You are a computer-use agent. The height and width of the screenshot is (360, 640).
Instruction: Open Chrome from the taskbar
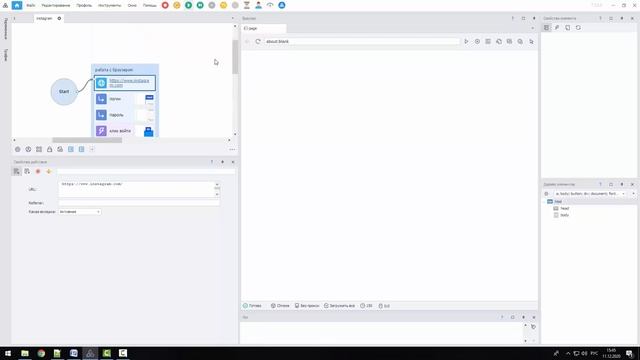click(x=41, y=353)
